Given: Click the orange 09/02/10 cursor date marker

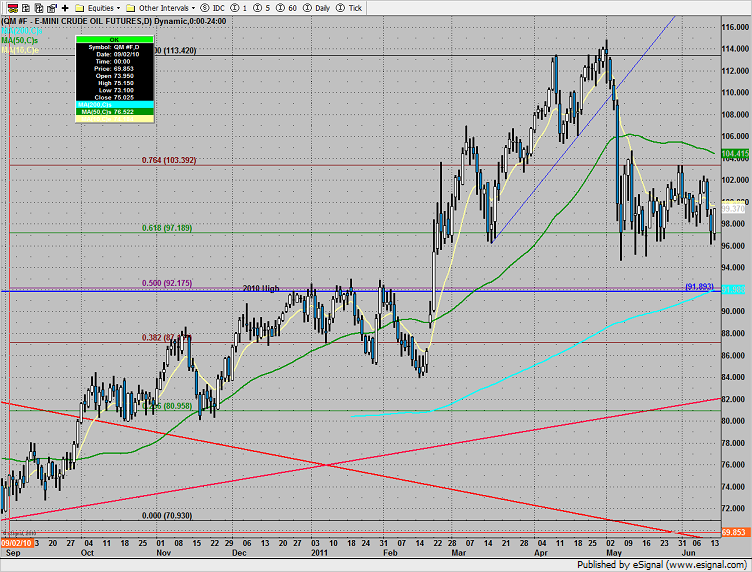Looking at the screenshot, I should tap(17, 543).
